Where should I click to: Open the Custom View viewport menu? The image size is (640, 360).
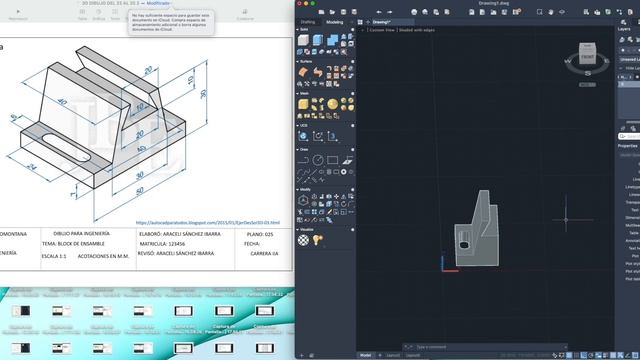(382, 30)
